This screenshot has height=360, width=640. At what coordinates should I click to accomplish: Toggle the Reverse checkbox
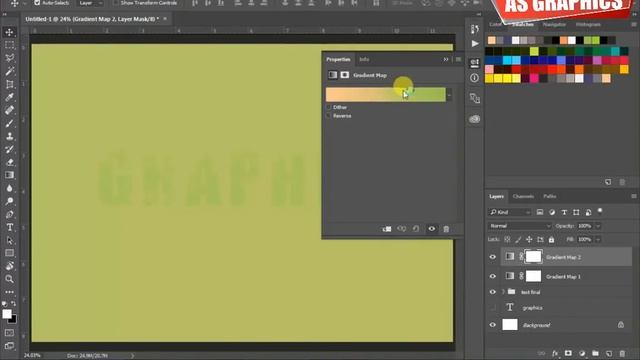point(329,116)
